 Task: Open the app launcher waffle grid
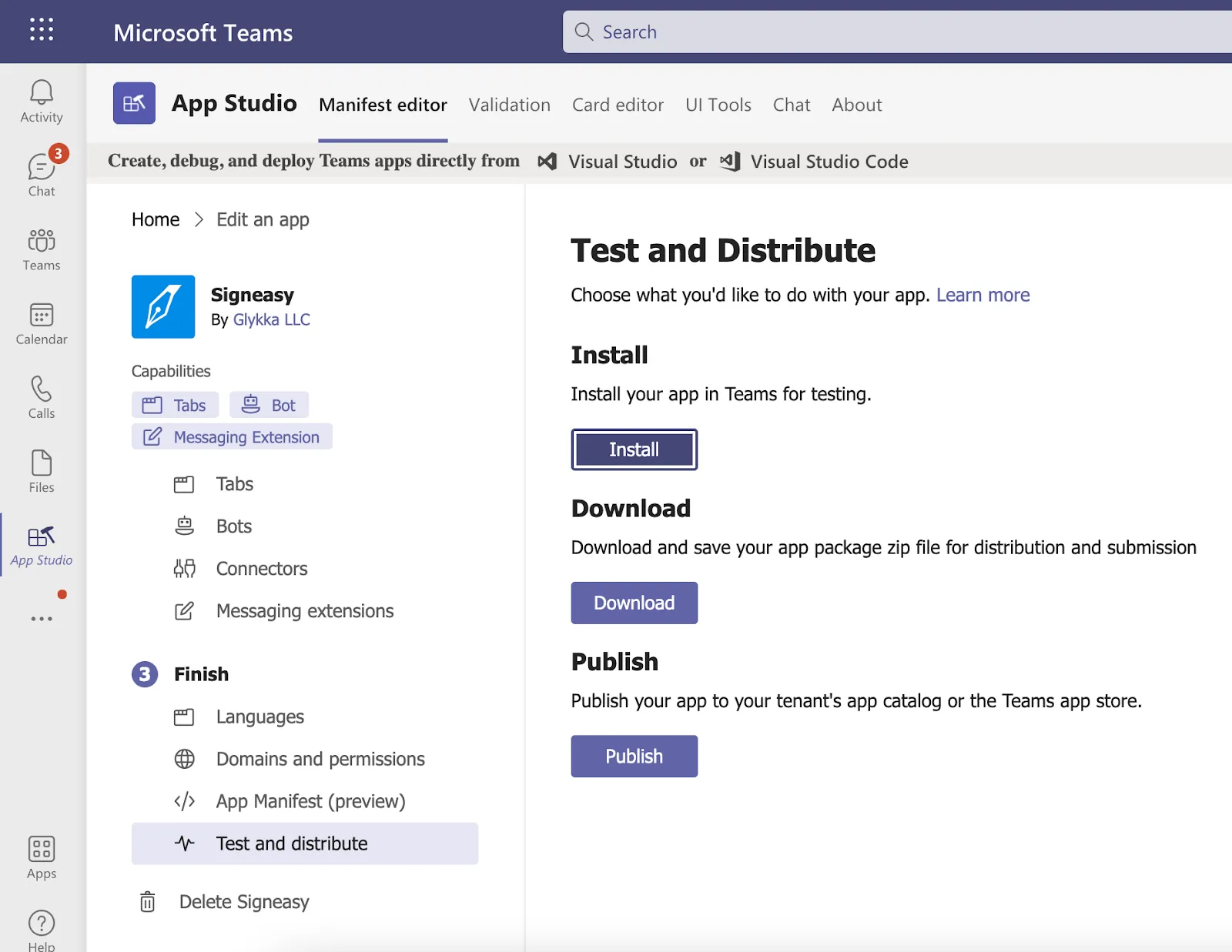pyautogui.click(x=42, y=30)
